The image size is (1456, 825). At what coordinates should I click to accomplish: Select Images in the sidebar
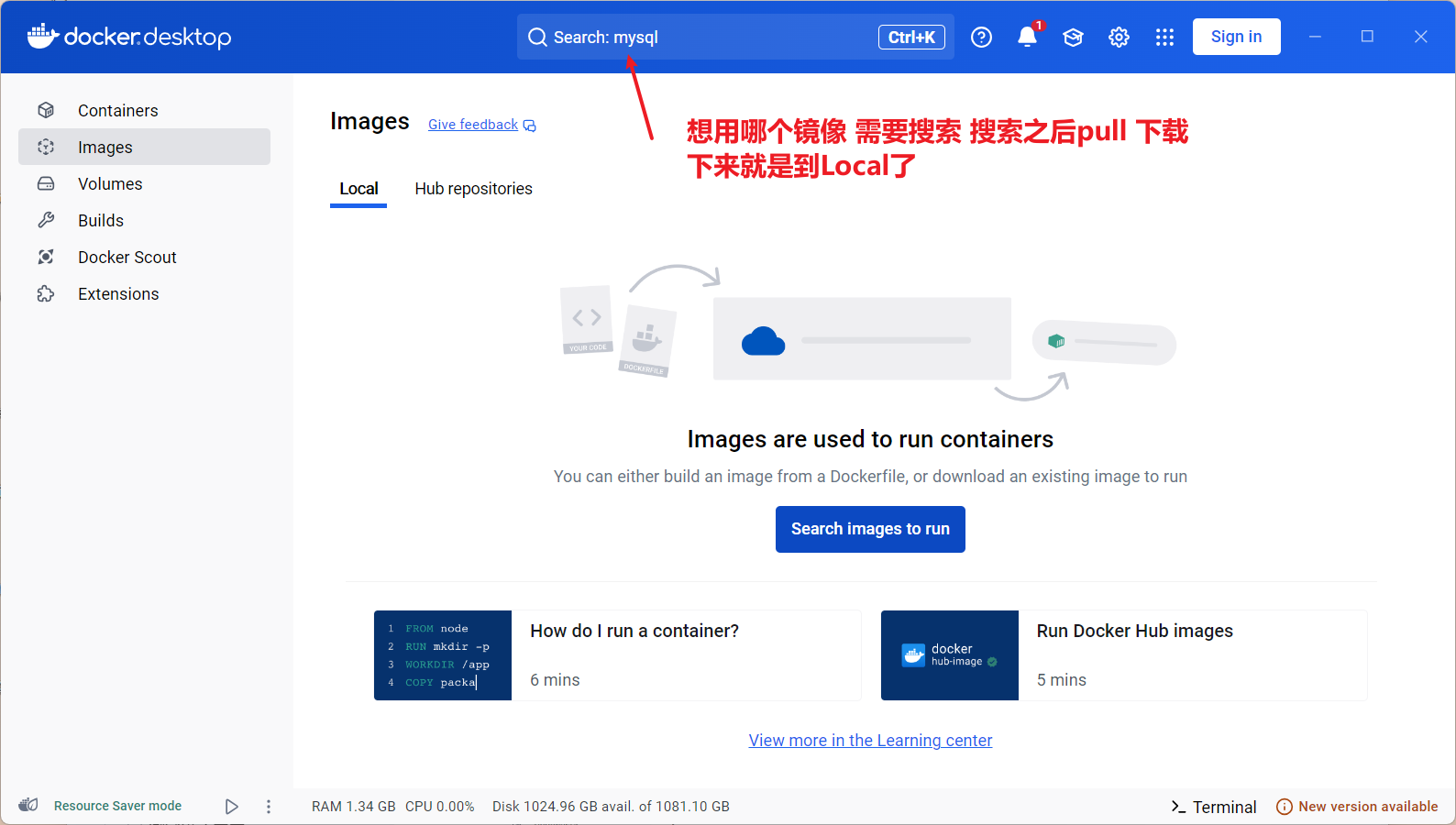point(145,147)
